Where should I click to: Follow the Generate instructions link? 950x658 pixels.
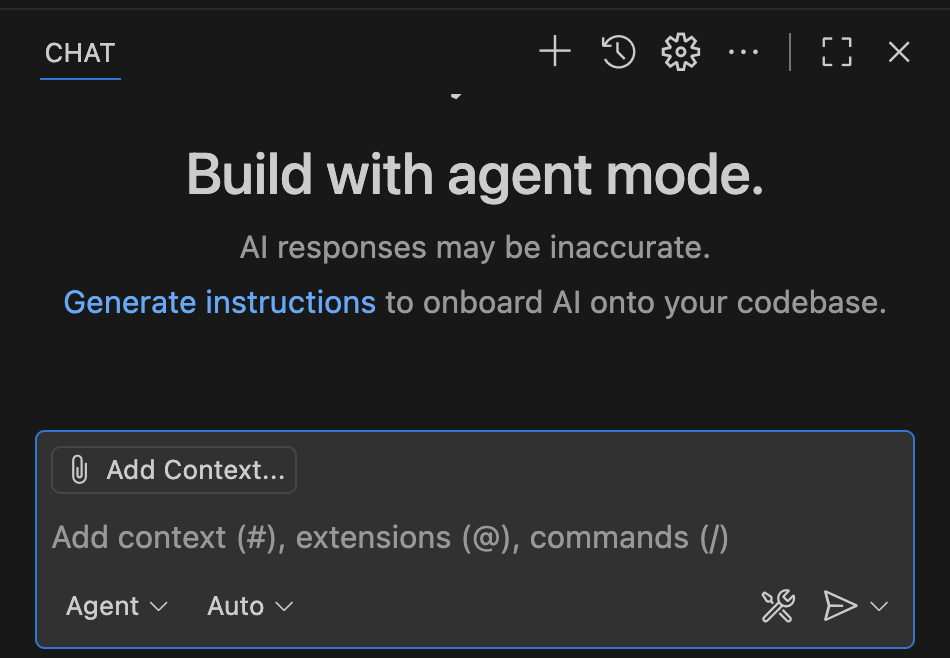[x=219, y=302]
